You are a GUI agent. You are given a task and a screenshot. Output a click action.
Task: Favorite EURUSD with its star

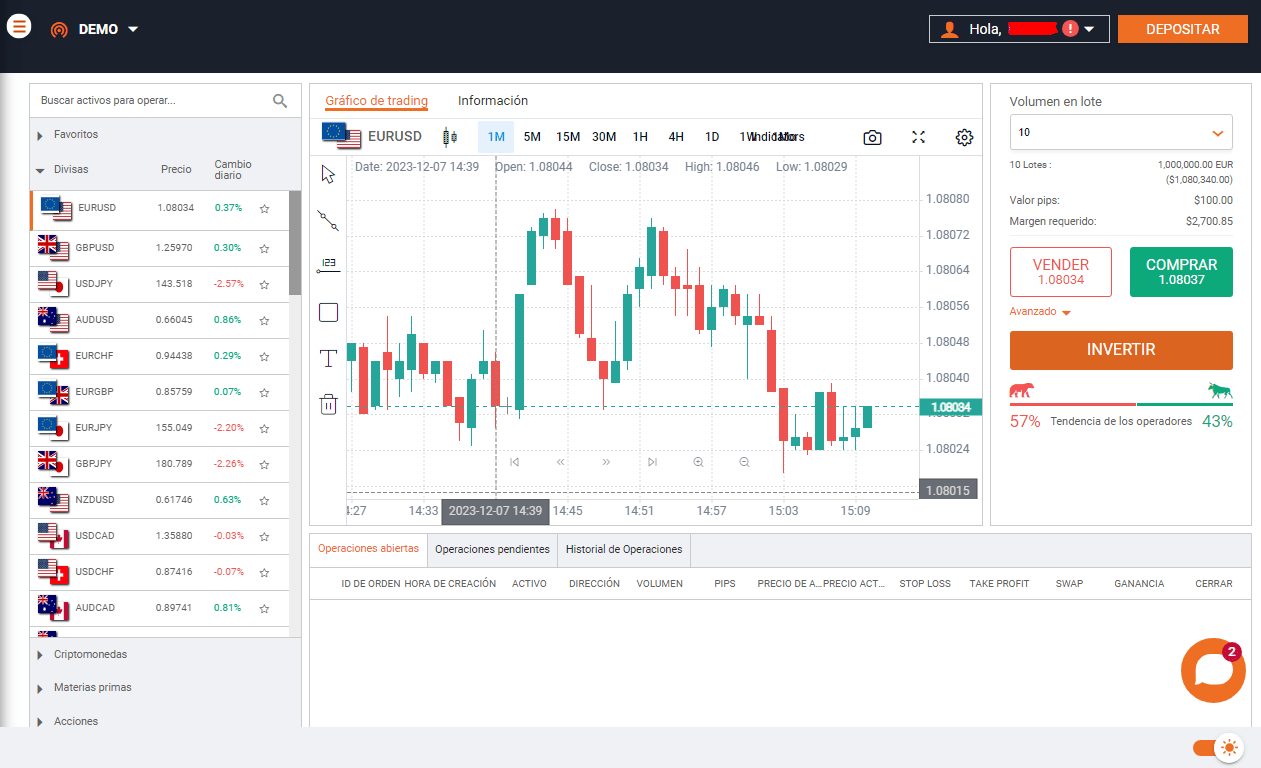click(x=264, y=209)
